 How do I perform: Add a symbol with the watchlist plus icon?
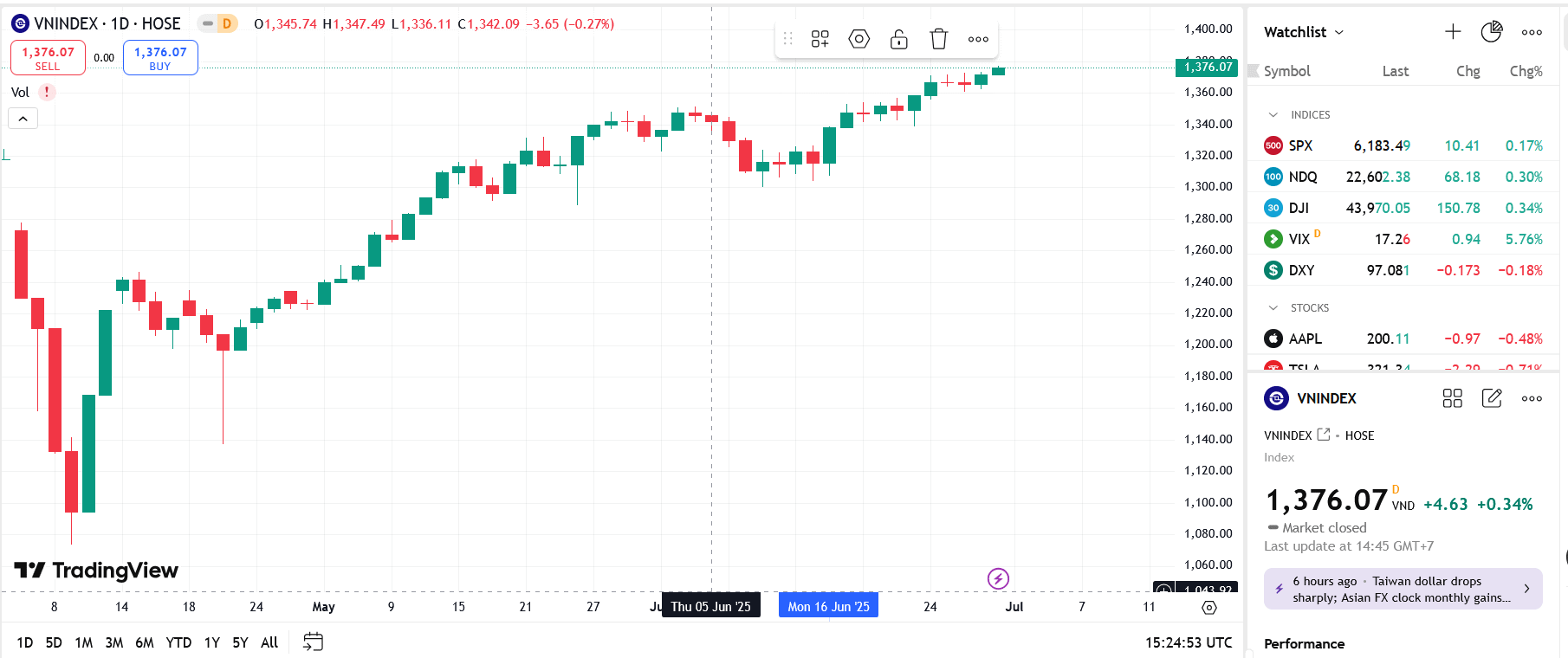click(1453, 32)
